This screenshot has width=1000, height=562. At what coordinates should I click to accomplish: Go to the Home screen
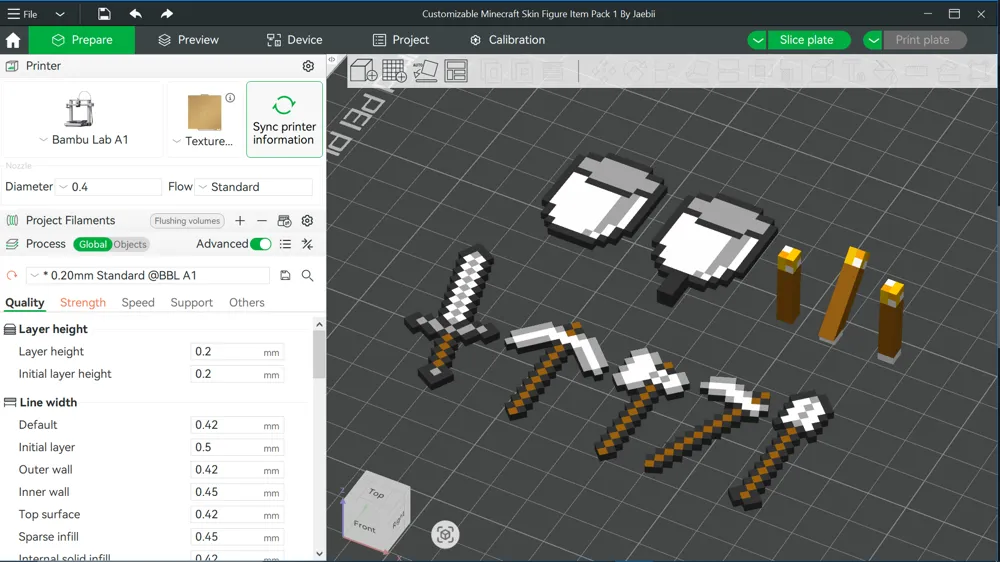pyautogui.click(x=13, y=40)
